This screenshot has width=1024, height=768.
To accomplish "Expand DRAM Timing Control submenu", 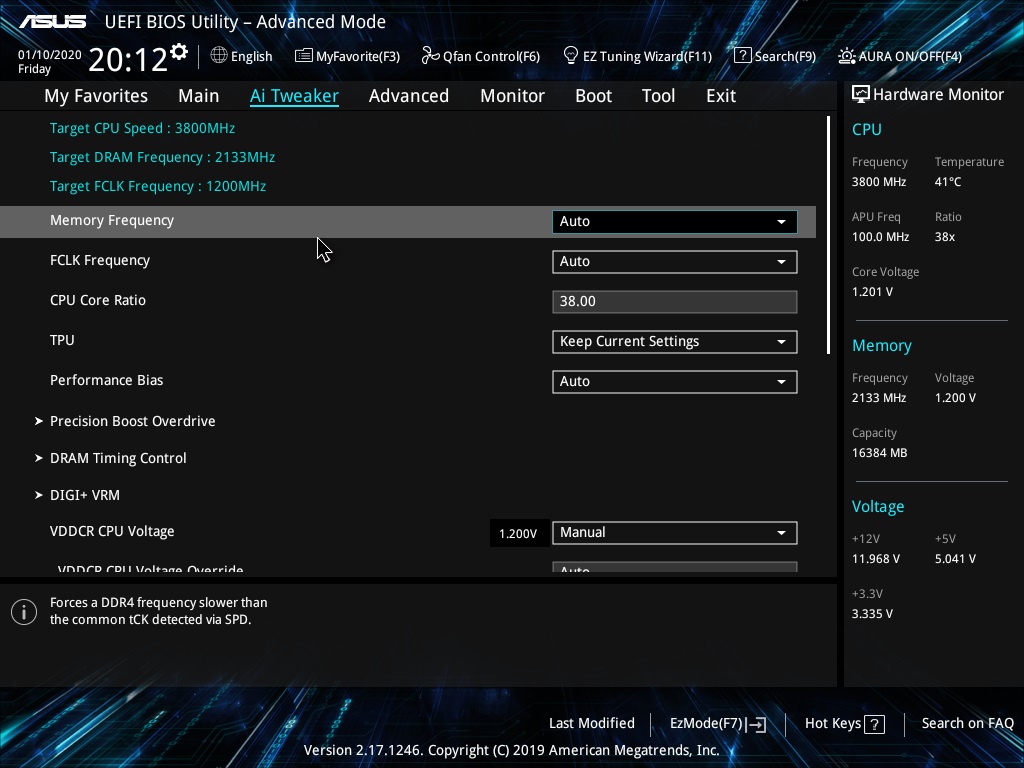I will 118,458.
